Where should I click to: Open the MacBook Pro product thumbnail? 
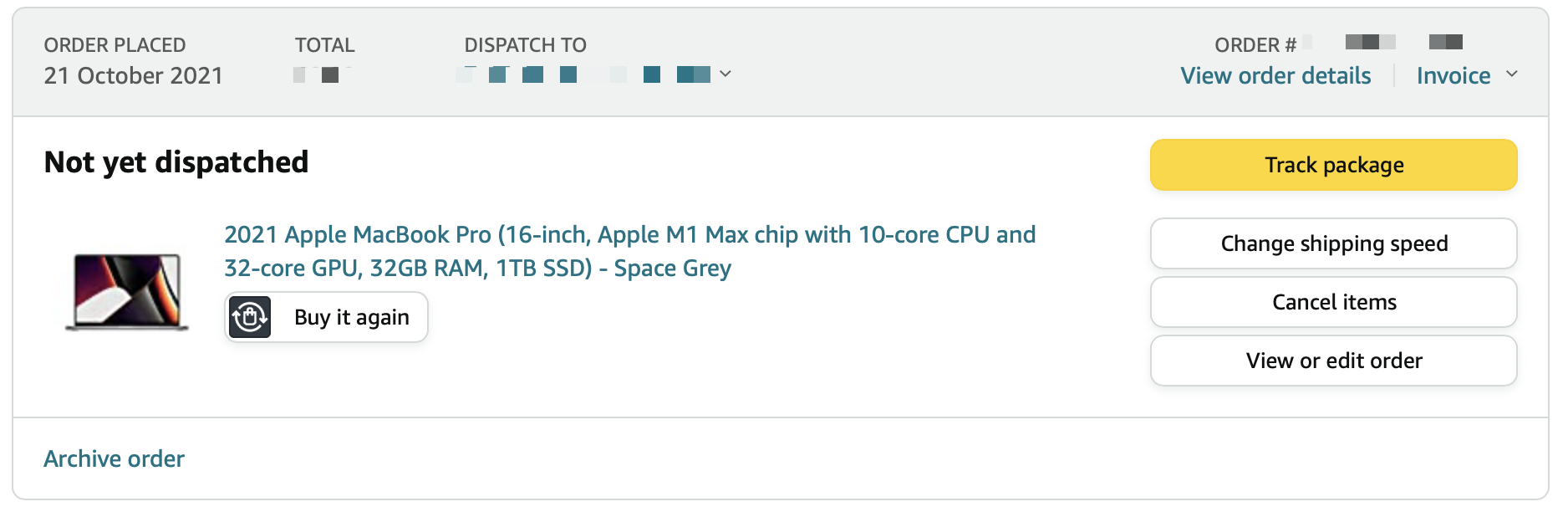(x=127, y=292)
